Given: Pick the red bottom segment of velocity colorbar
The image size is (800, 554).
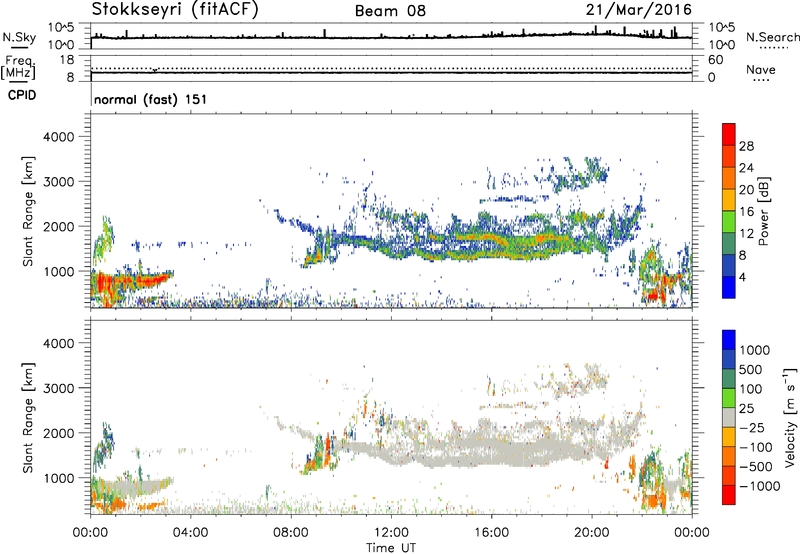Looking at the screenshot, I should [729, 495].
